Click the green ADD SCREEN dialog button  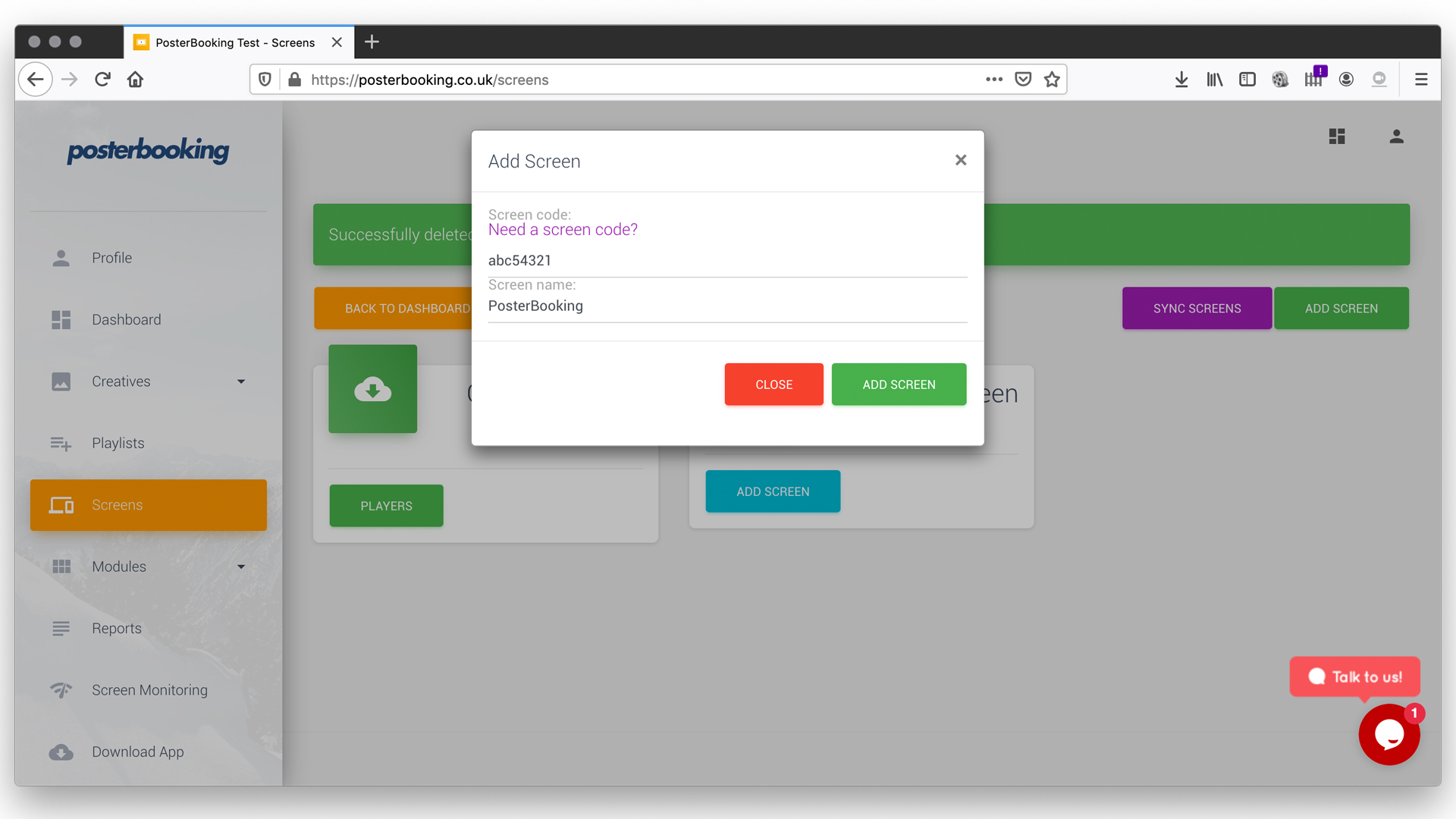click(899, 384)
